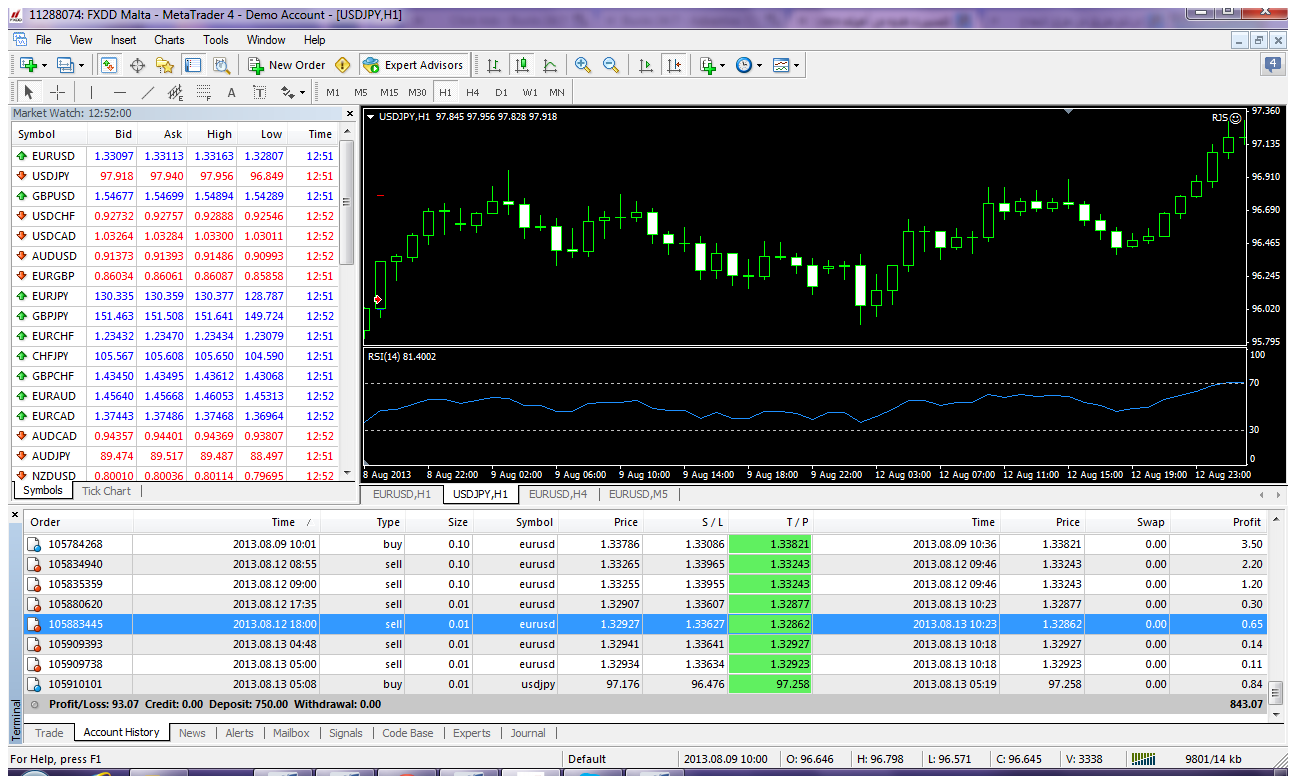This screenshot has width=1296, height=776.
Task: Select the Crosshair tool
Action: [57, 92]
